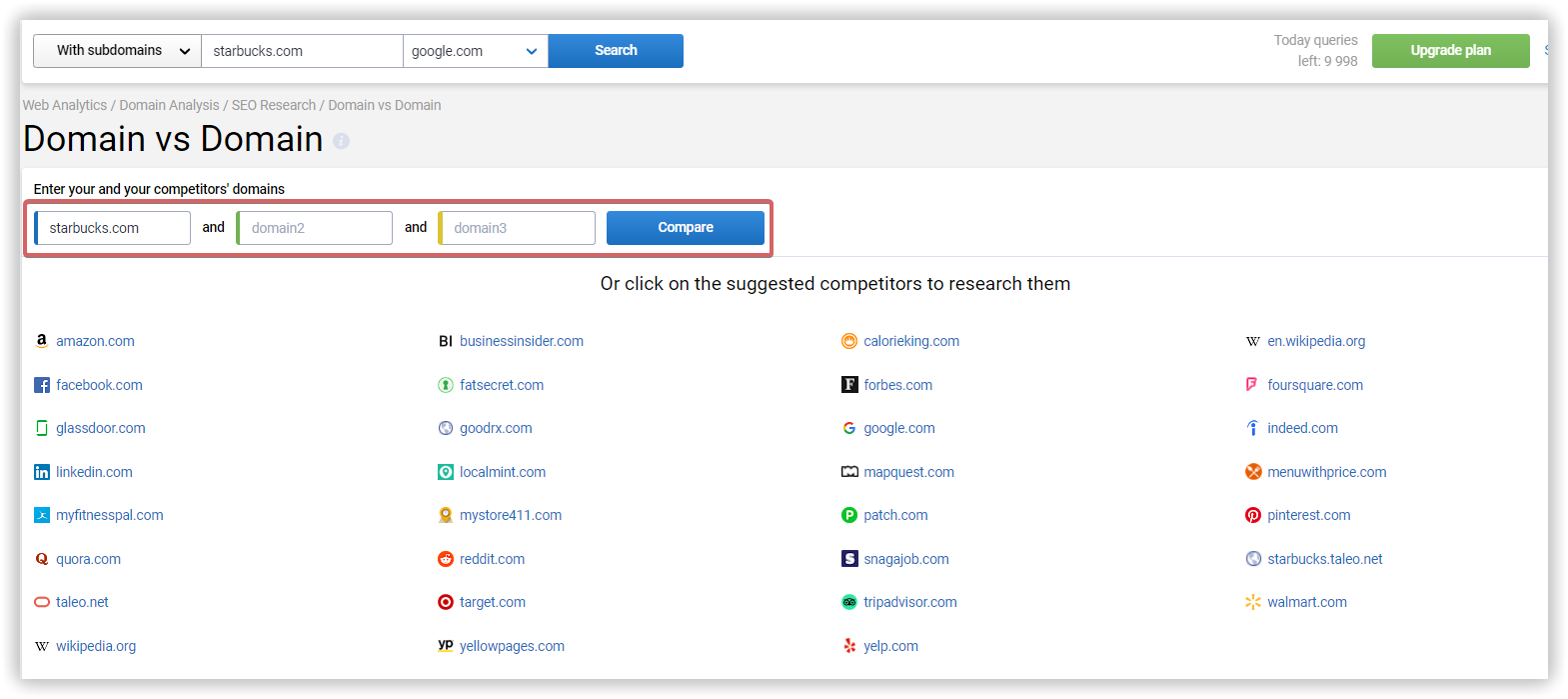The image size is (1568, 699).
Task: Click the Foursquare favicon icon
Action: point(1253,385)
